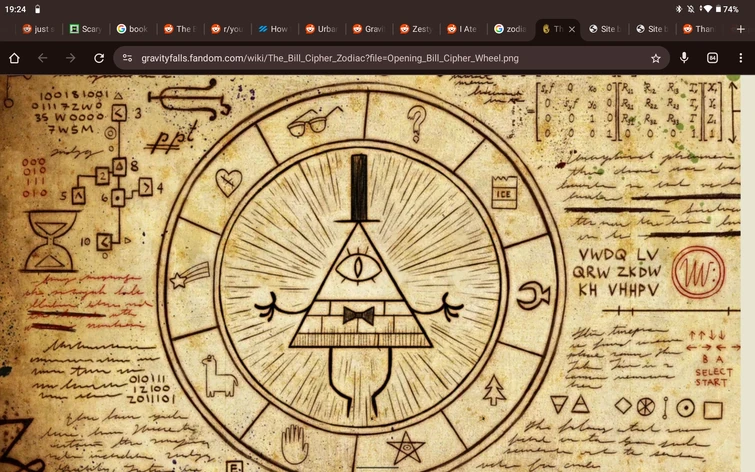This screenshot has height=472, width=755.
Task: Start voice search with the microphone icon
Action: coord(684,58)
